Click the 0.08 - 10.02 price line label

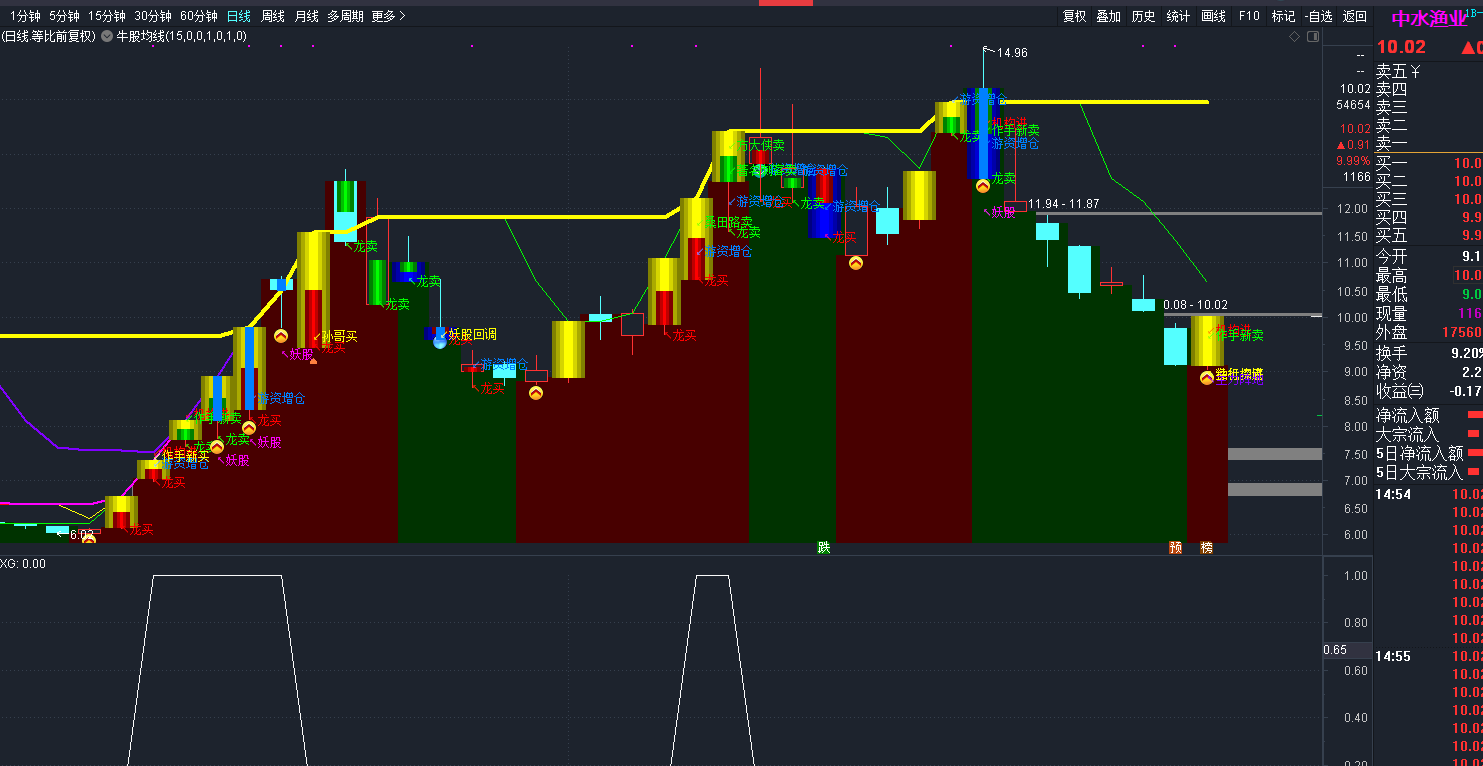click(1196, 305)
